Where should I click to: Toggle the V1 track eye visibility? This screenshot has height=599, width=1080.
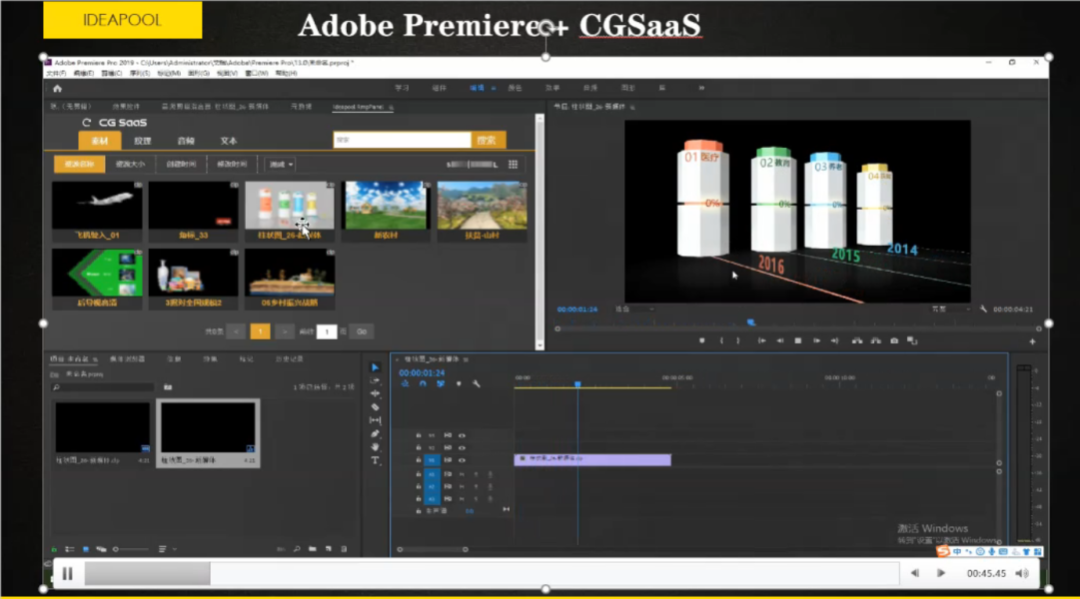click(x=462, y=460)
